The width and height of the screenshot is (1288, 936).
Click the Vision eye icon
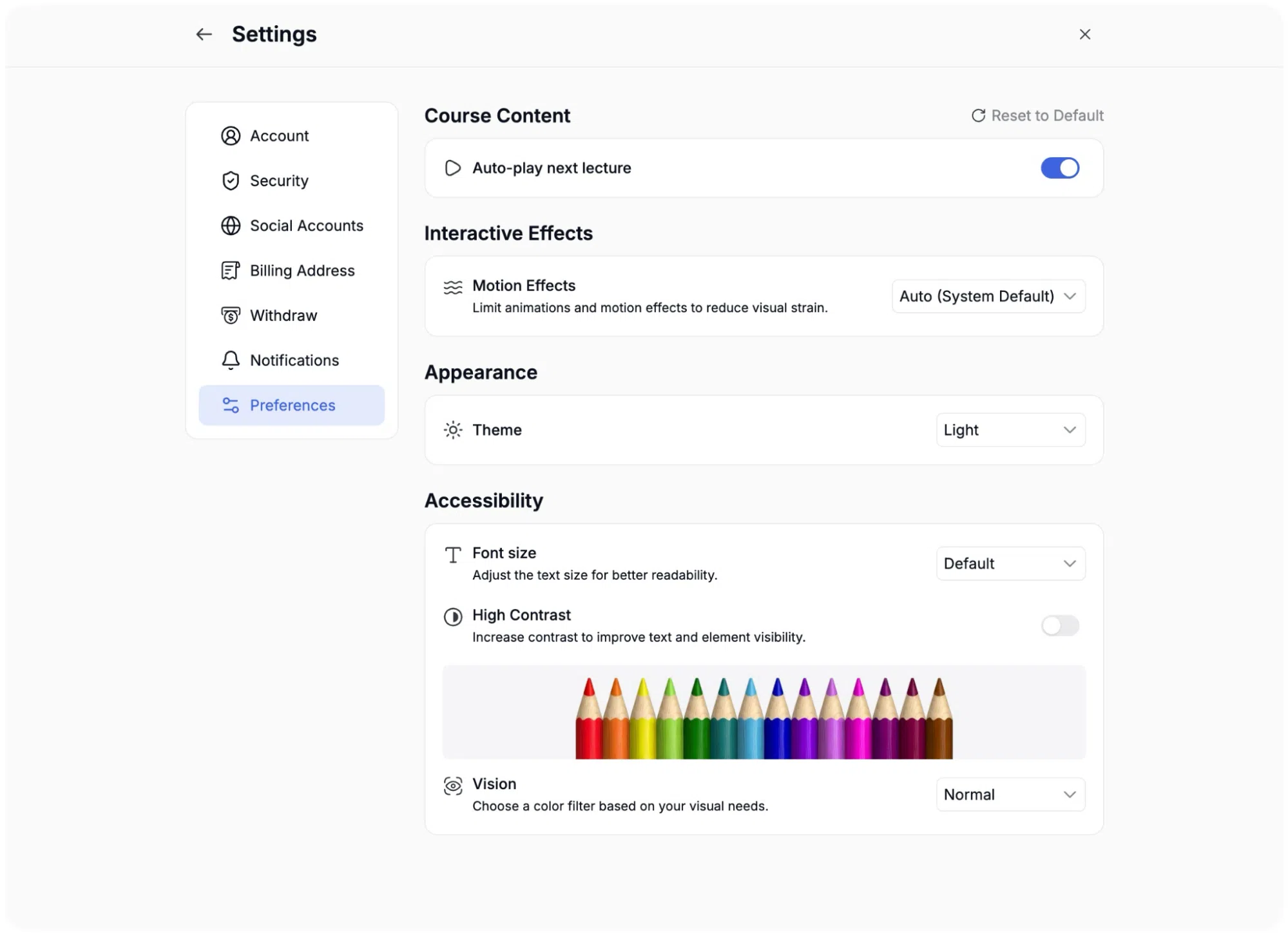[453, 786]
